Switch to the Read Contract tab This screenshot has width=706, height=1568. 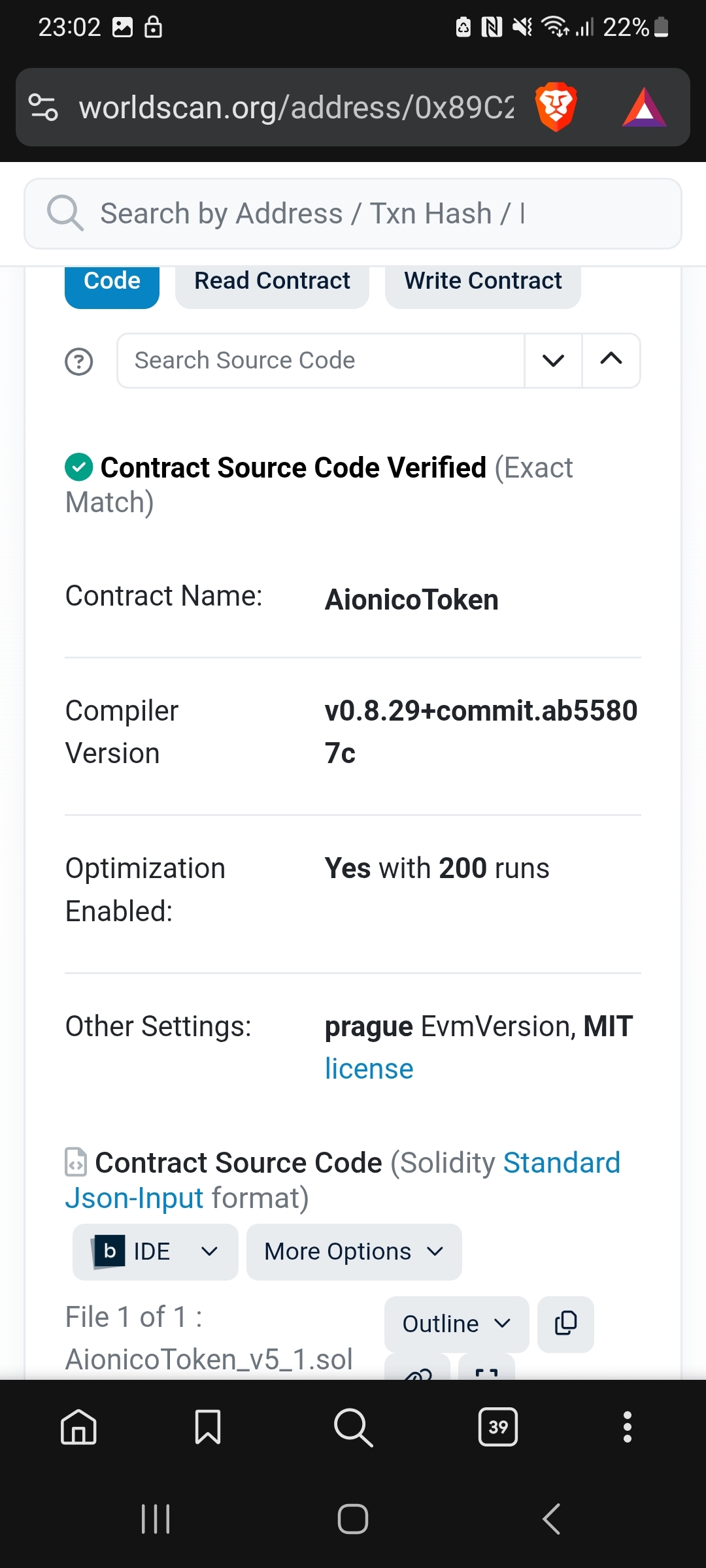[x=272, y=282]
